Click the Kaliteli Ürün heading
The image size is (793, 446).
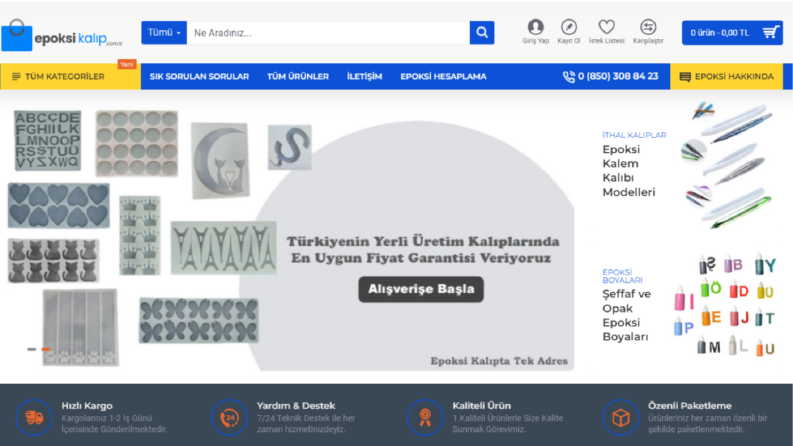(x=481, y=406)
